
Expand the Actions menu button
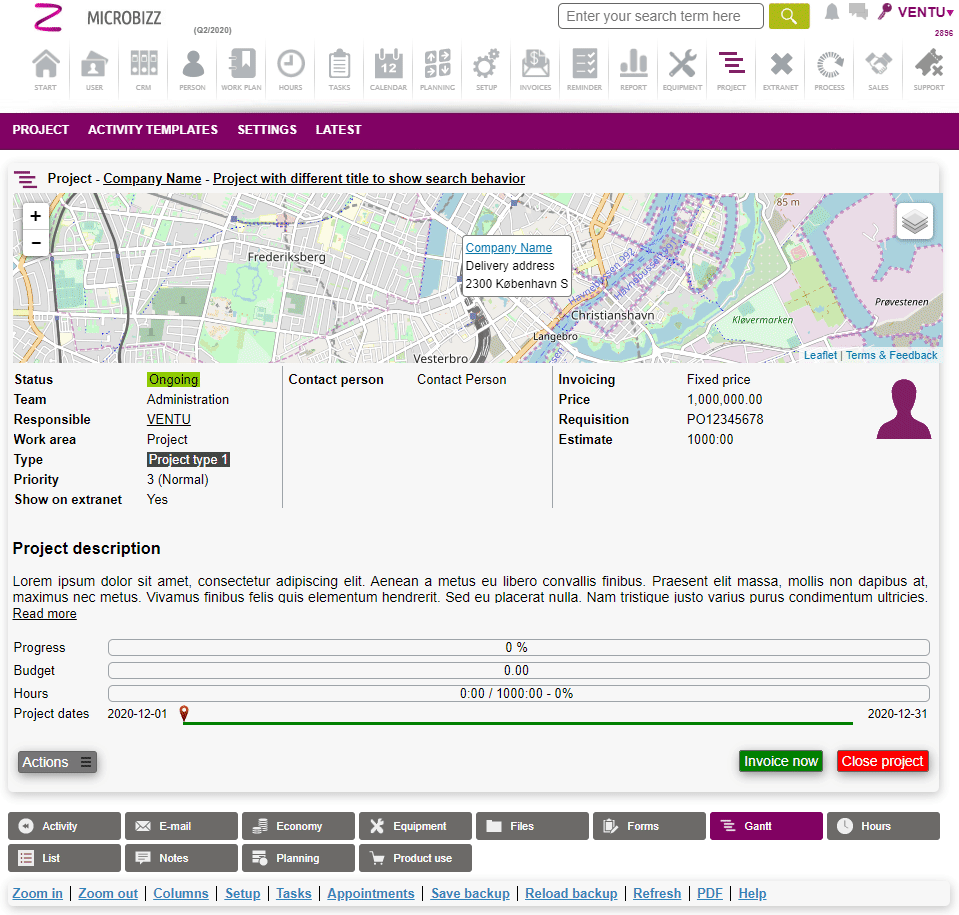pyautogui.click(x=57, y=762)
